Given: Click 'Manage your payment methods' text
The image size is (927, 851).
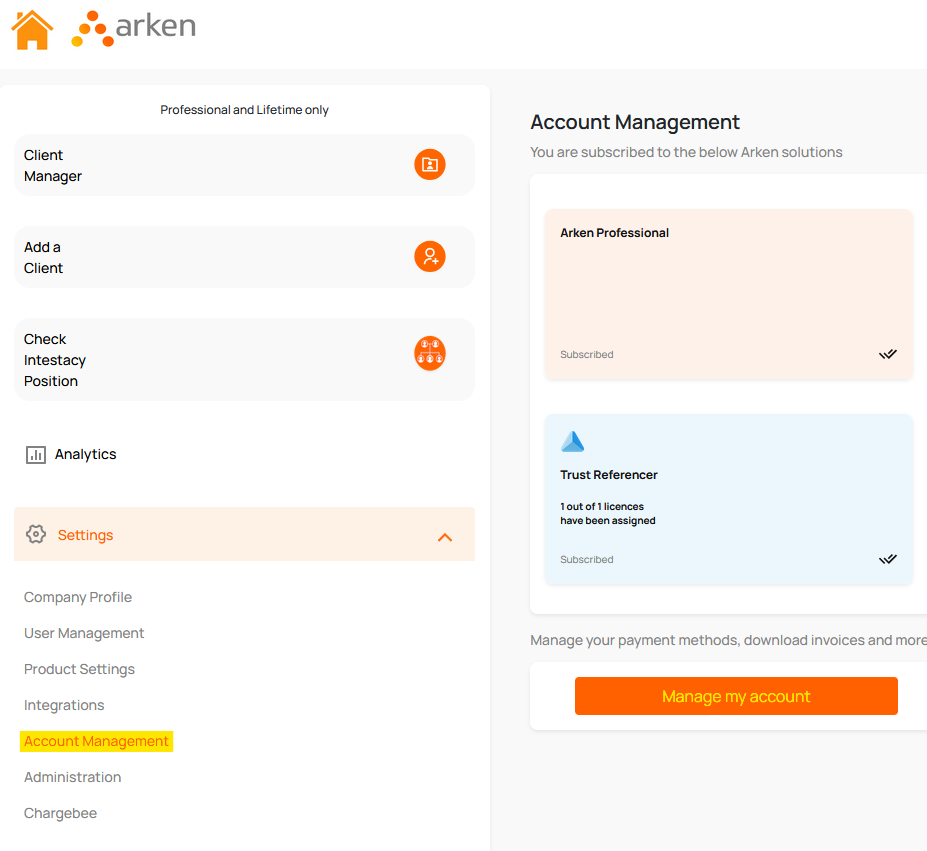Looking at the screenshot, I should 636,640.
